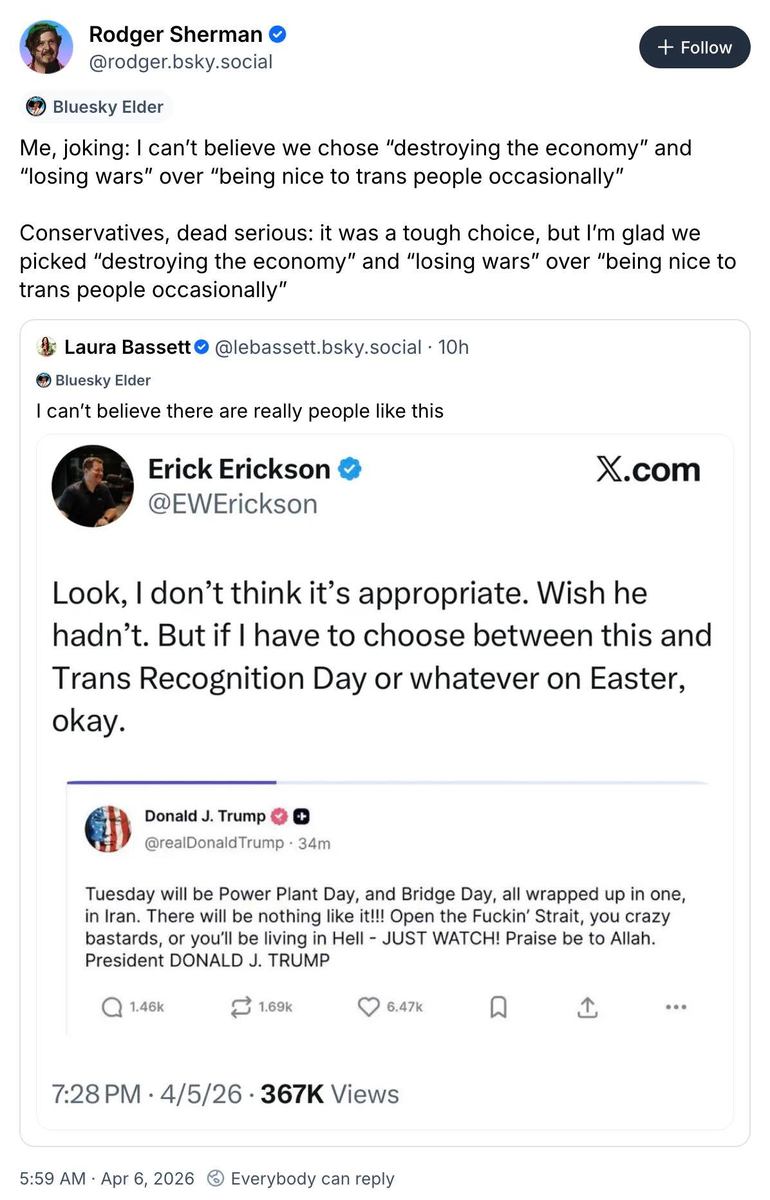
Task: Click Donald J. Trump's flag avatar
Action: coord(108,828)
